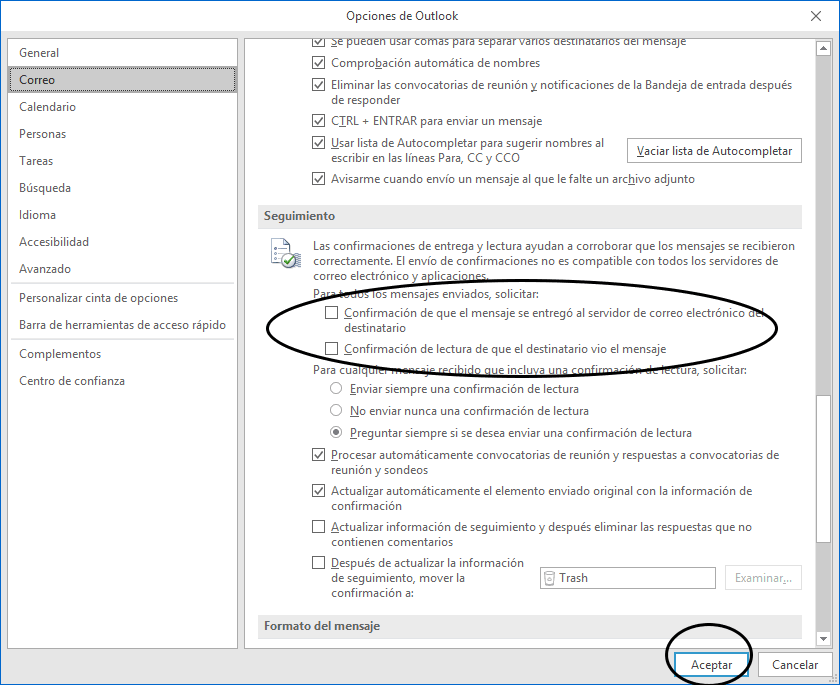Uncheck Actualizar automáticamente el elemento enviado
The width and height of the screenshot is (840, 685).
point(318,491)
